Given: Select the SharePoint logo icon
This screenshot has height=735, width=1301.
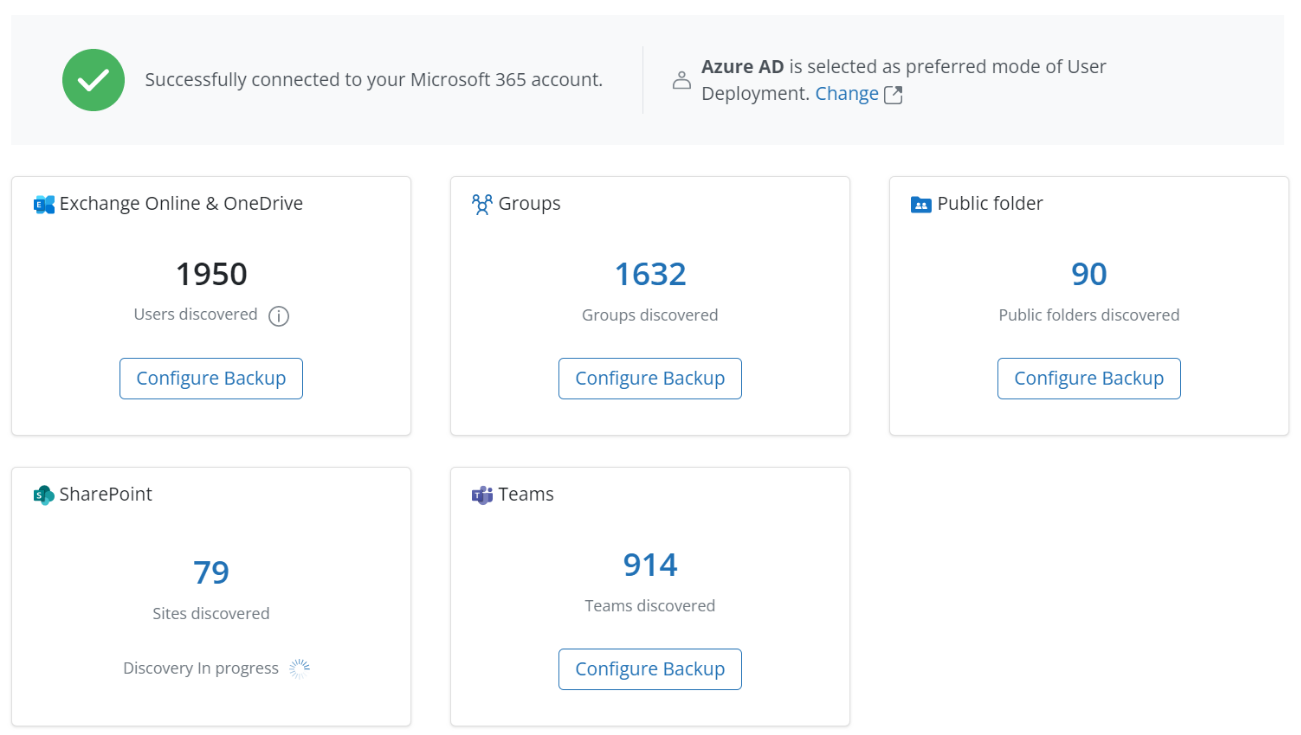Looking at the screenshot, I should point(44,495).
